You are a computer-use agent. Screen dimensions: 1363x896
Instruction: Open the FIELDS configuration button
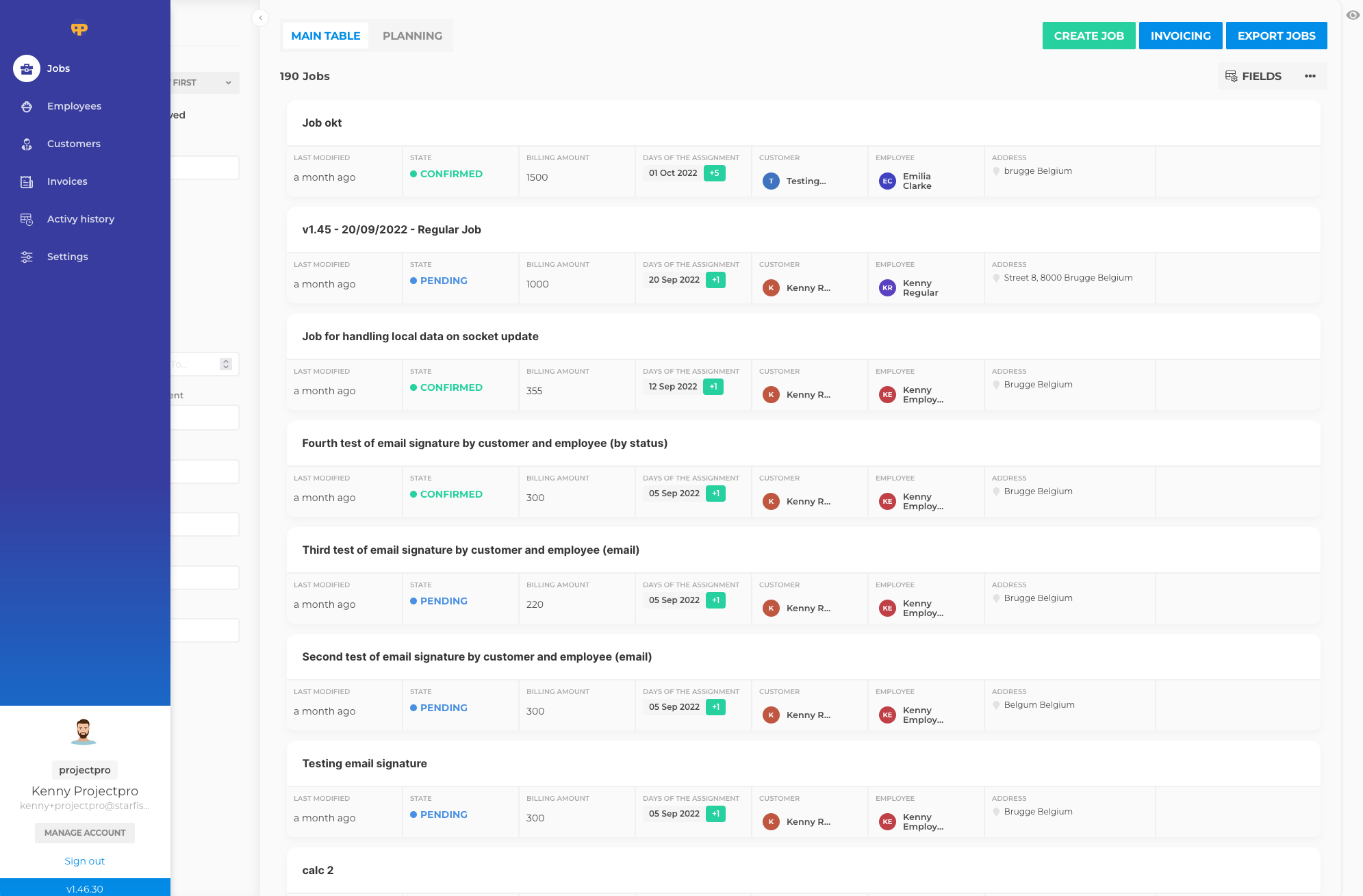[x=1253, y=76]
